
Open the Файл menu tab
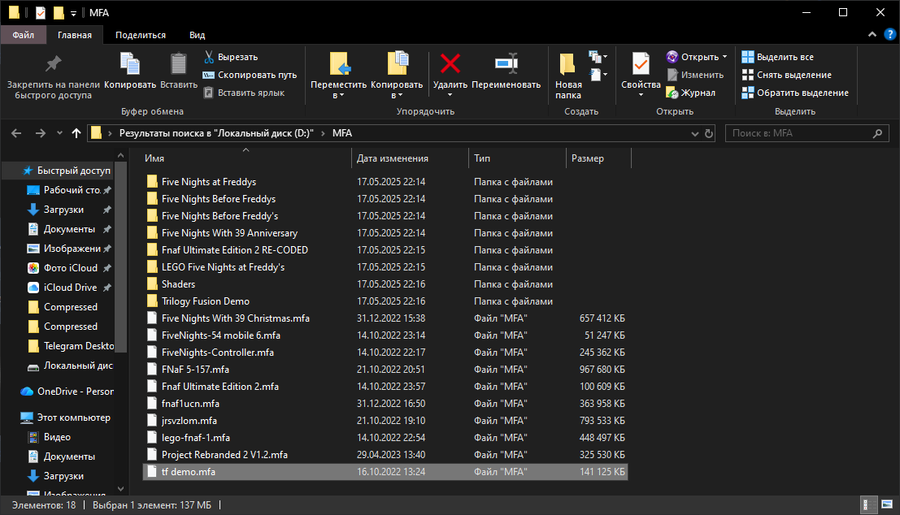click(23, 35)
